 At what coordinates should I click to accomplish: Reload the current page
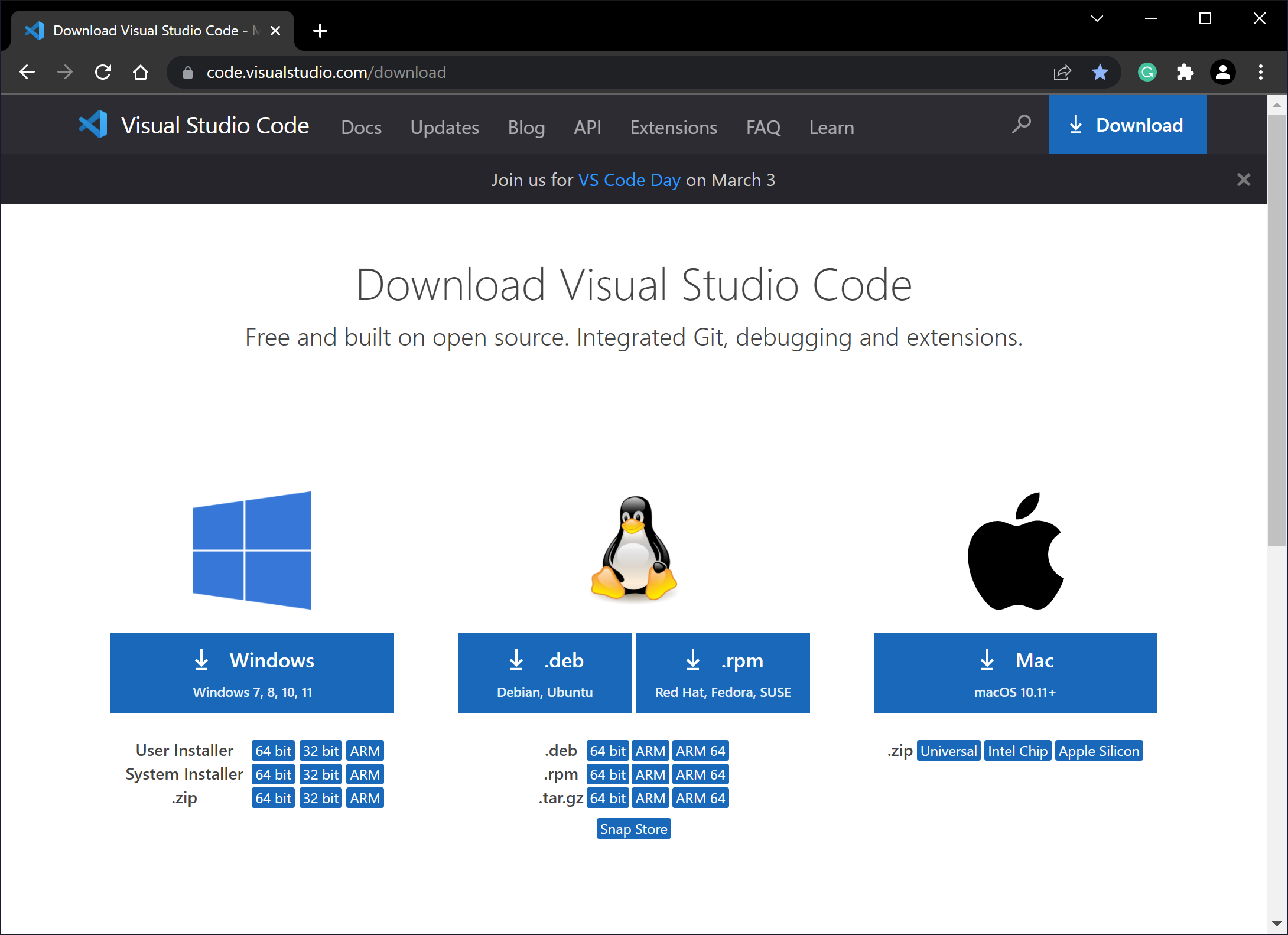(x=103, y=72)
